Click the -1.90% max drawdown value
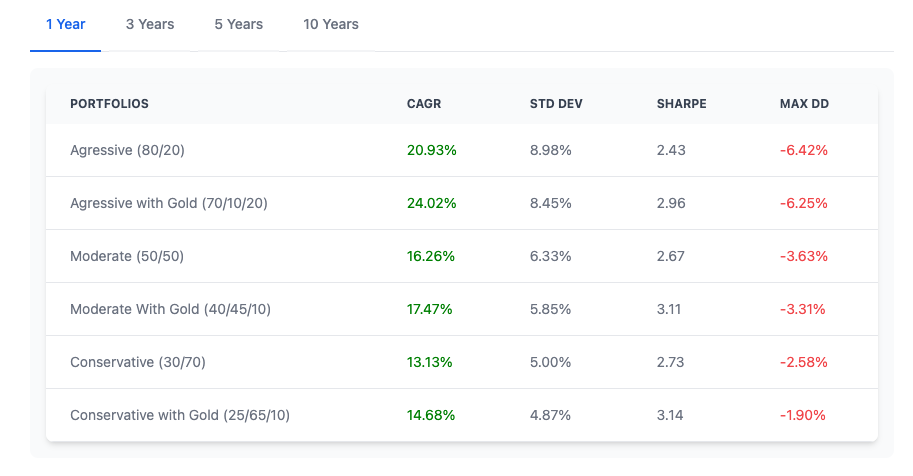Screen dimensions: 913x476 [x=804, y=415]
